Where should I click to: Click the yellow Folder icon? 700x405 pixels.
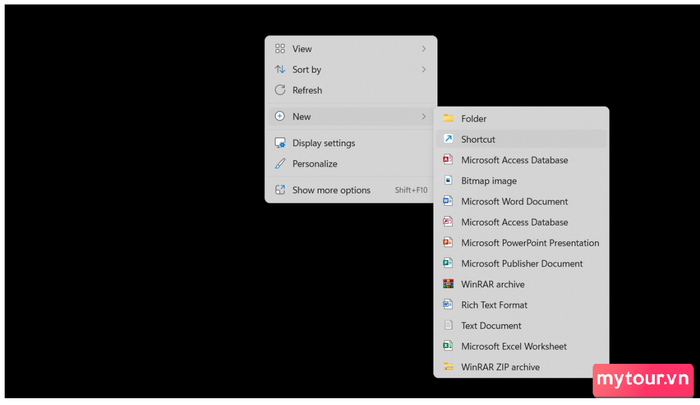tap(448, 118)
